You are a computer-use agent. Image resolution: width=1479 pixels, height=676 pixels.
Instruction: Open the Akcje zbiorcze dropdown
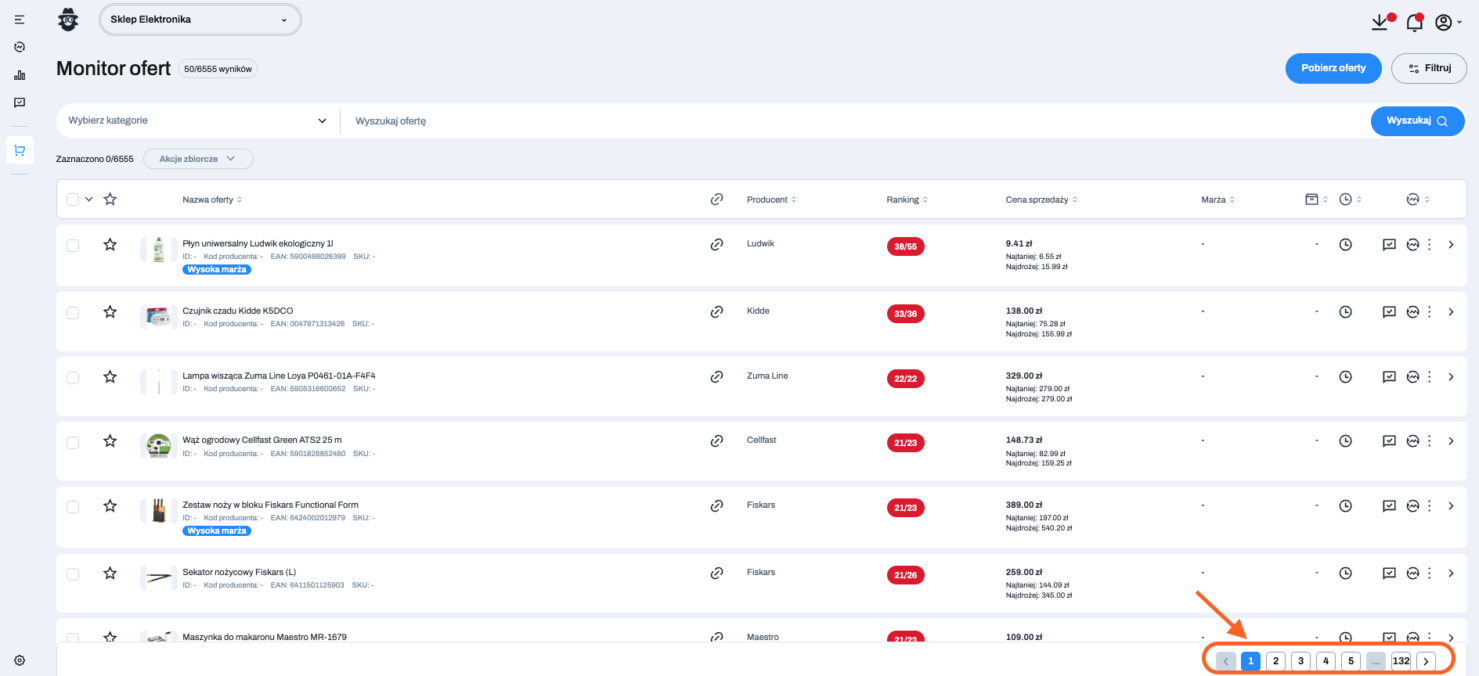pos(198,159)
